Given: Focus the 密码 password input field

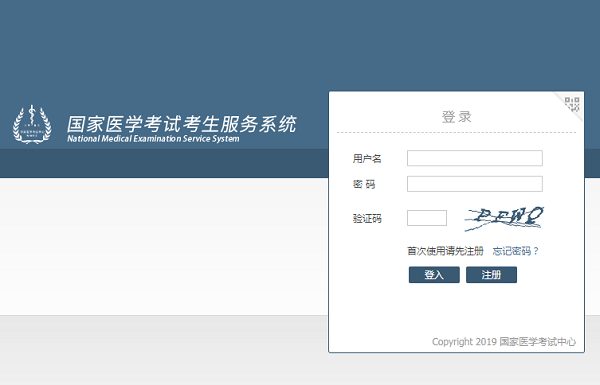Looking at the screenshot, I should (474, 184).
